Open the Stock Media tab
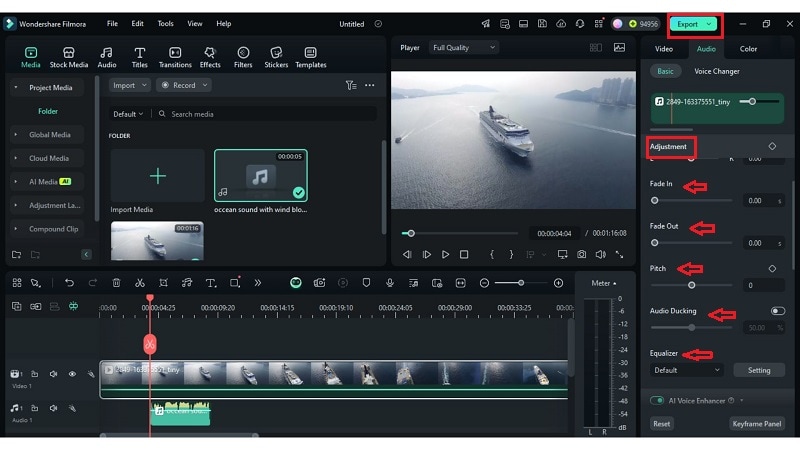 68,57
